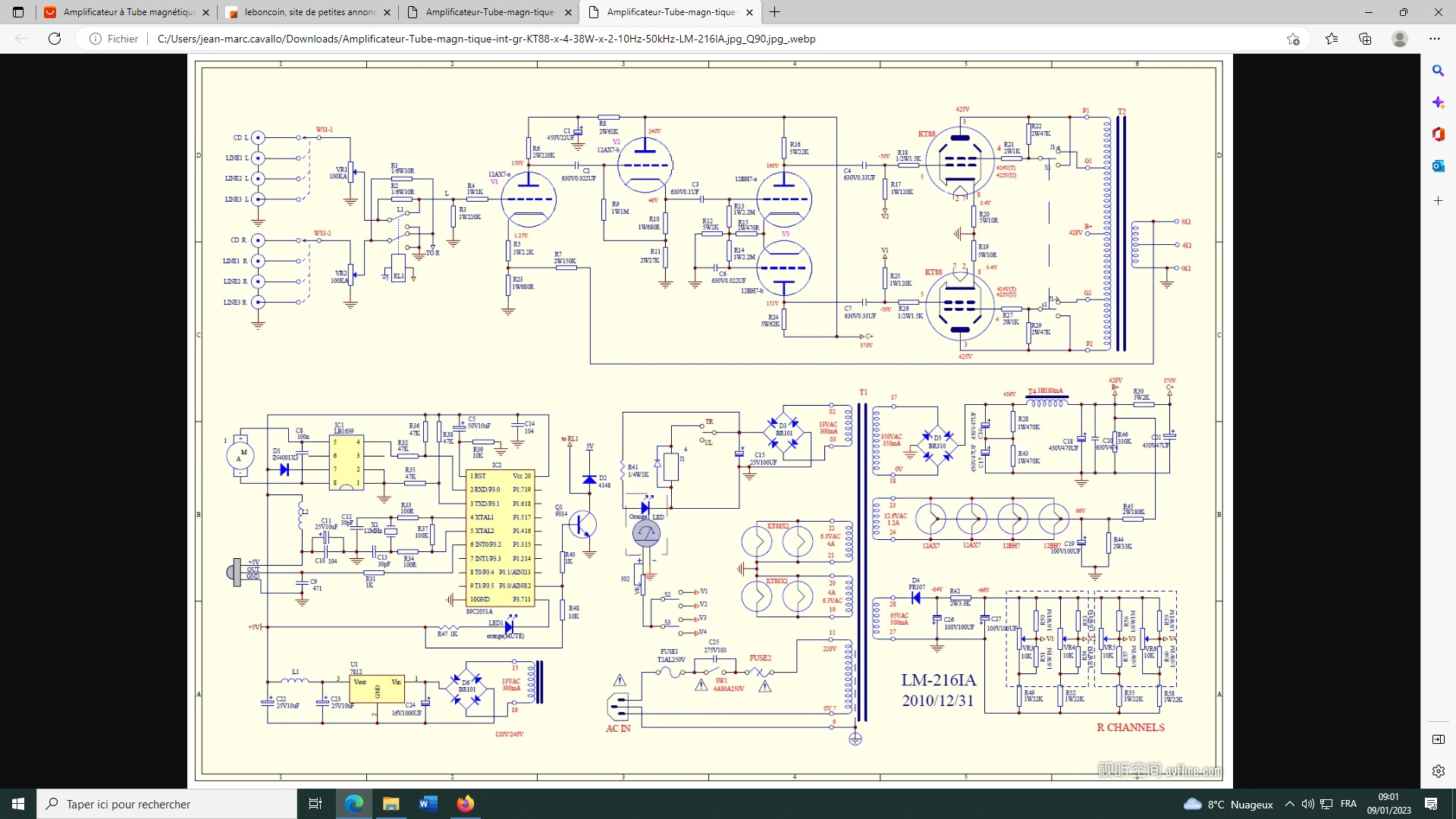Open Word from the taskbar

(428, 804)
